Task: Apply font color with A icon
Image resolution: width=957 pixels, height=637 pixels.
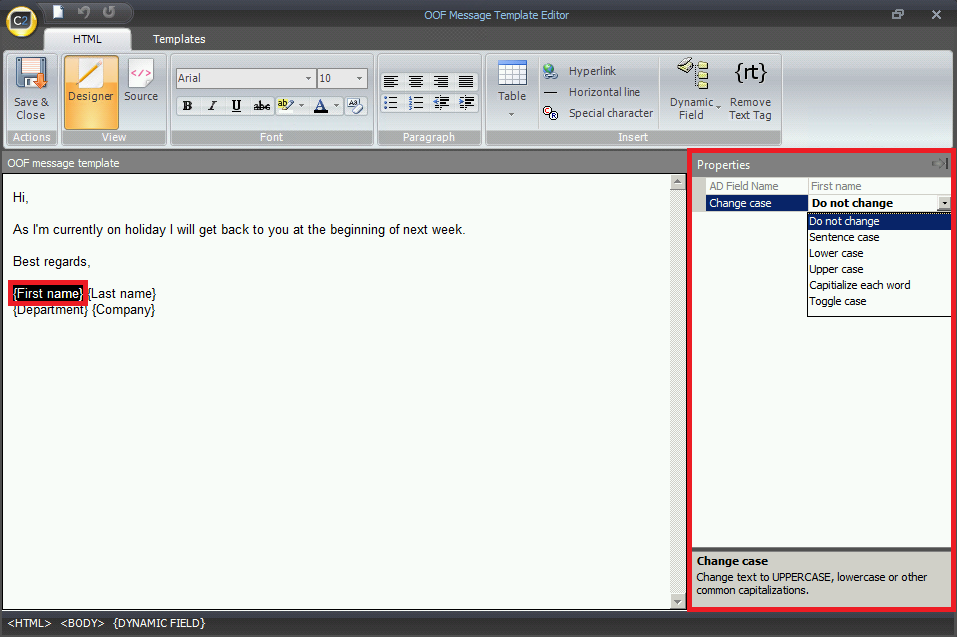Action: pyautogui.click(x=320, y=106)
